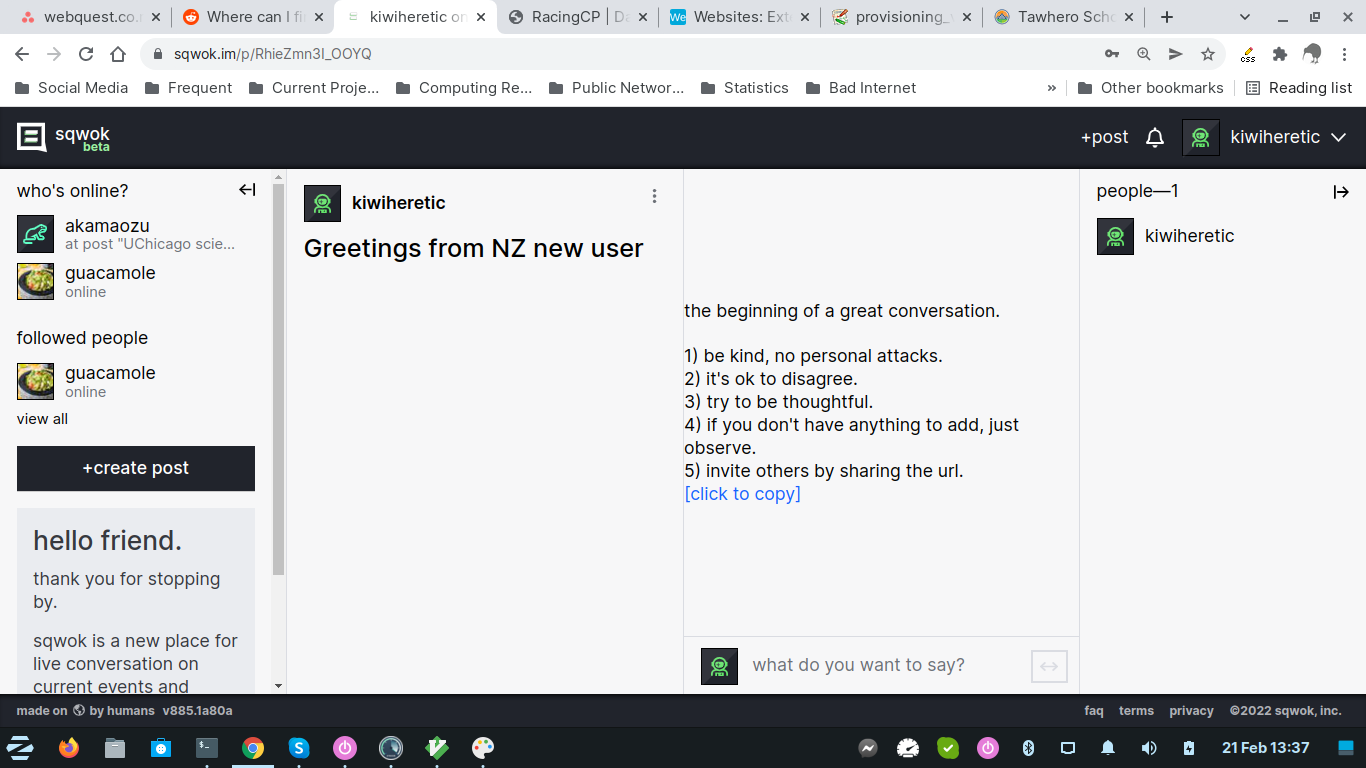This screenshot has height=768, width=1366.
Task: Click the +post header button
Action: tap(1104, 138)
